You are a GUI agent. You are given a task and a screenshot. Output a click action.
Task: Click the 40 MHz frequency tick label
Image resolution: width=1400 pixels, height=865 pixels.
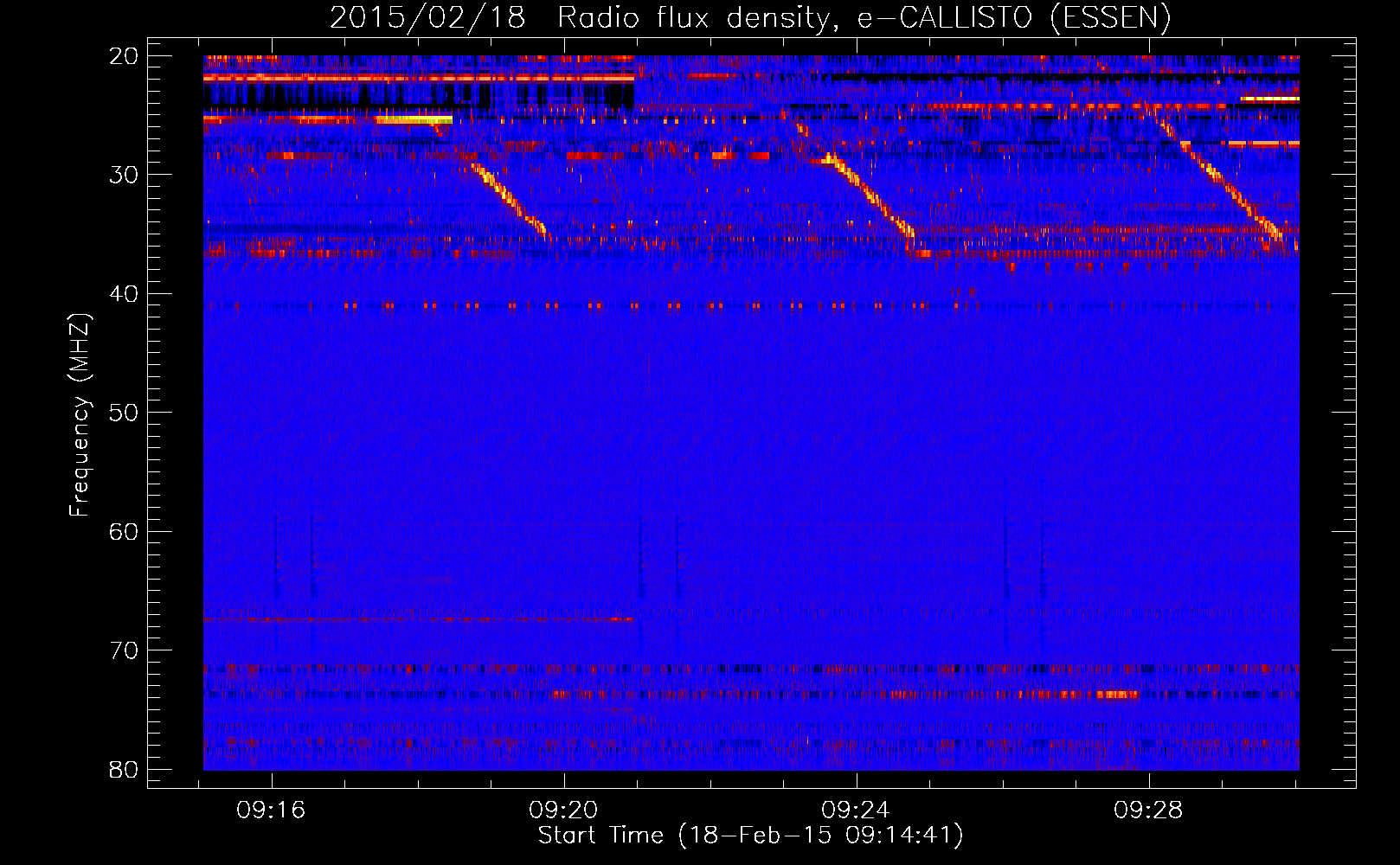click(x=124, y=294)
